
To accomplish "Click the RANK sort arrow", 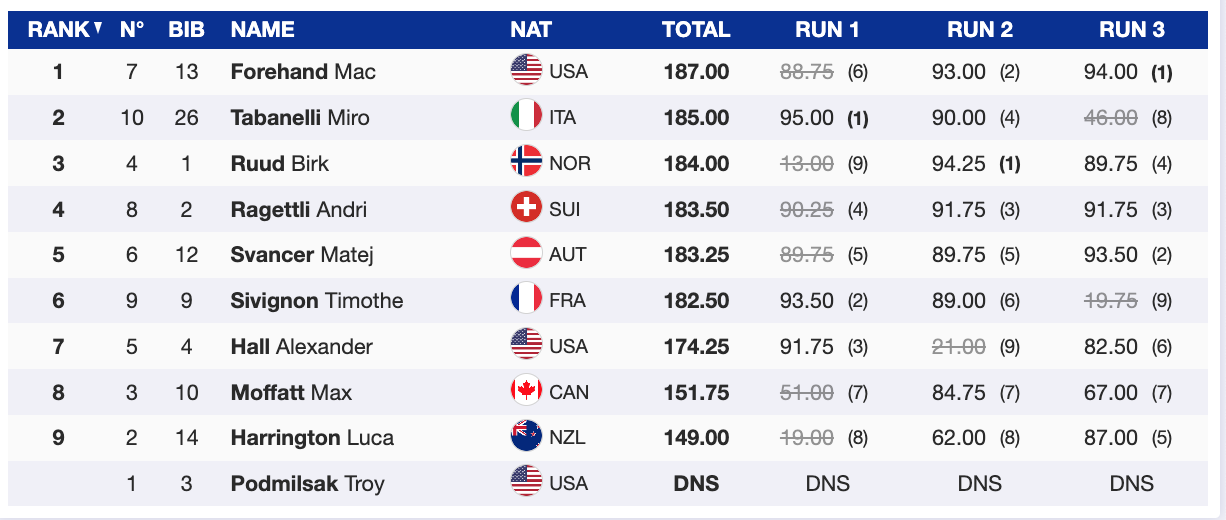I will [98, 28].
